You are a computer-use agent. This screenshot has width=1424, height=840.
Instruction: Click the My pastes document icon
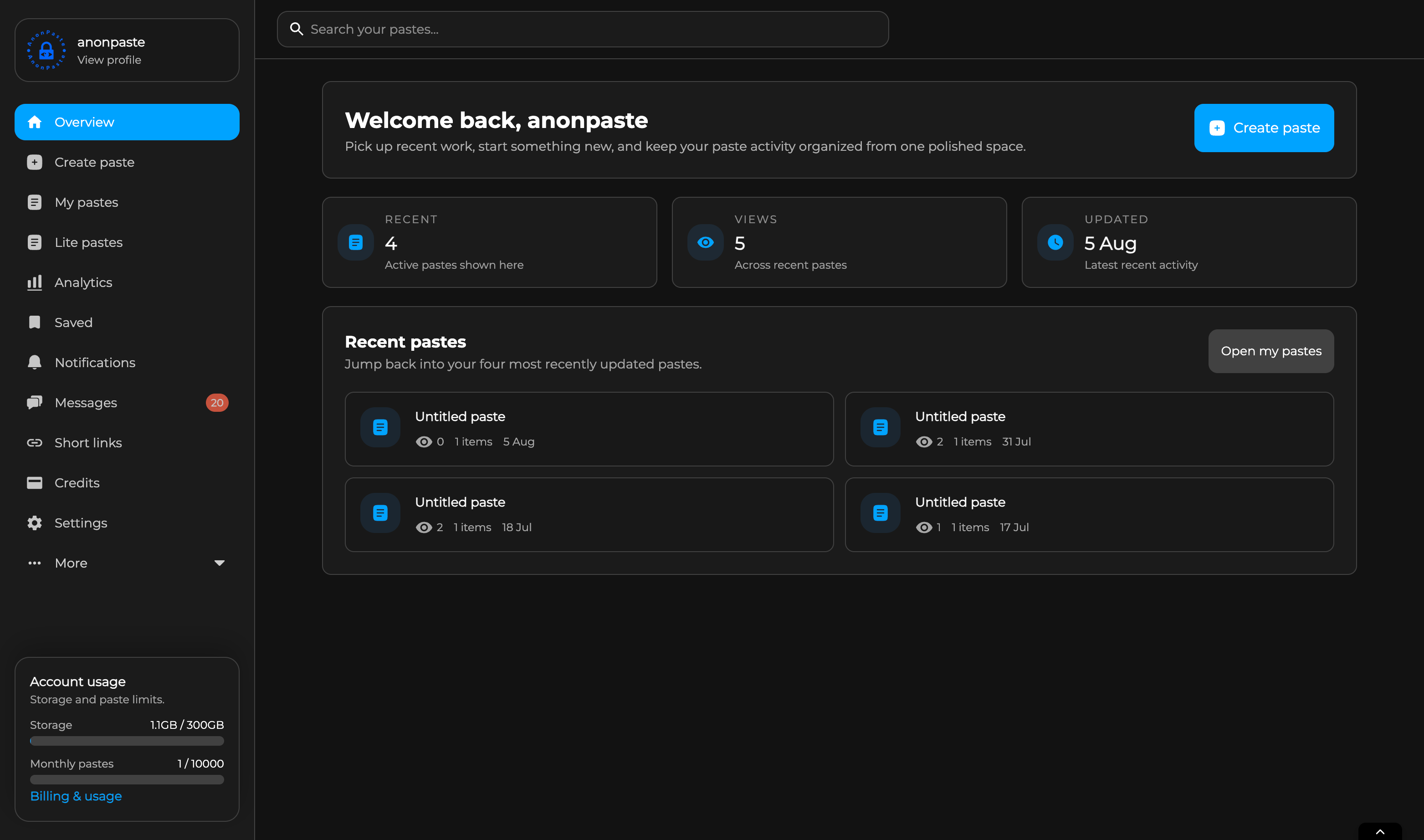click(x=35, y=202)
